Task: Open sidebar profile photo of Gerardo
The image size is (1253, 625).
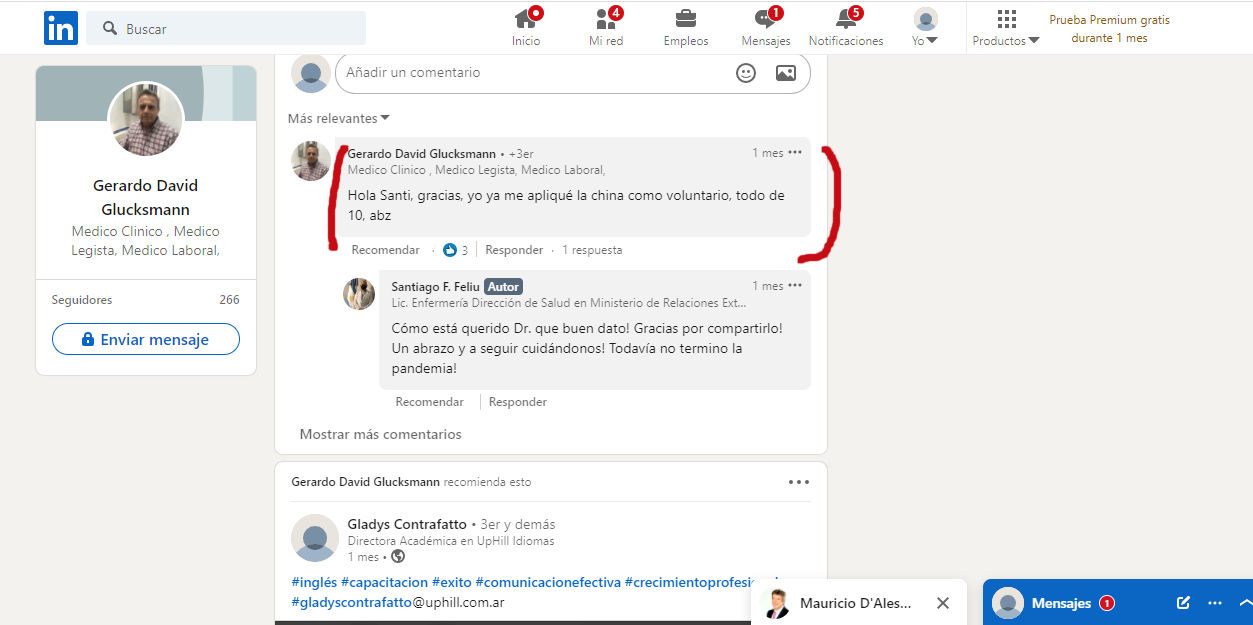Action: pos(146,119)
